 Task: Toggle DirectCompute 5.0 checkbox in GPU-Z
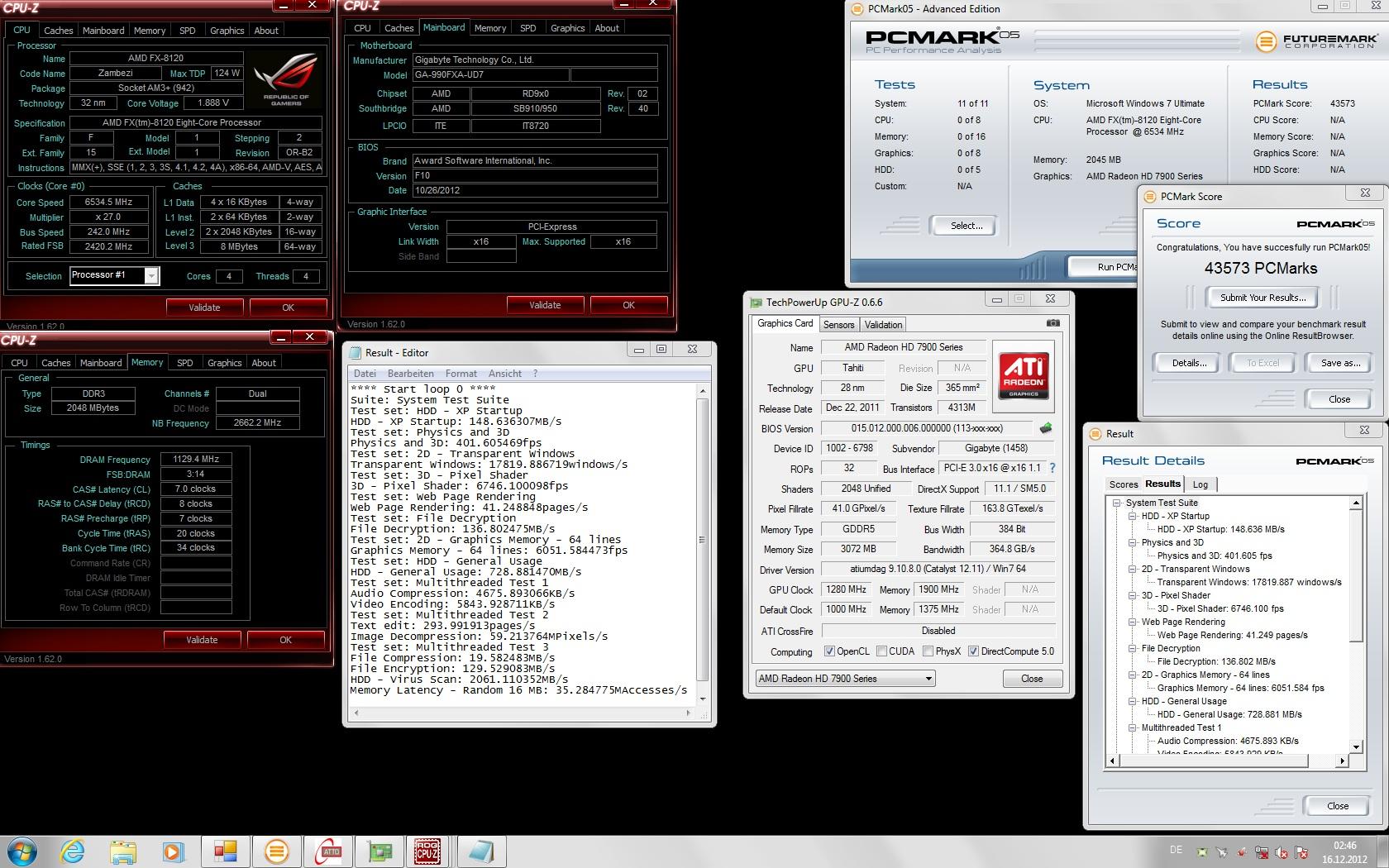pos(973,651)
